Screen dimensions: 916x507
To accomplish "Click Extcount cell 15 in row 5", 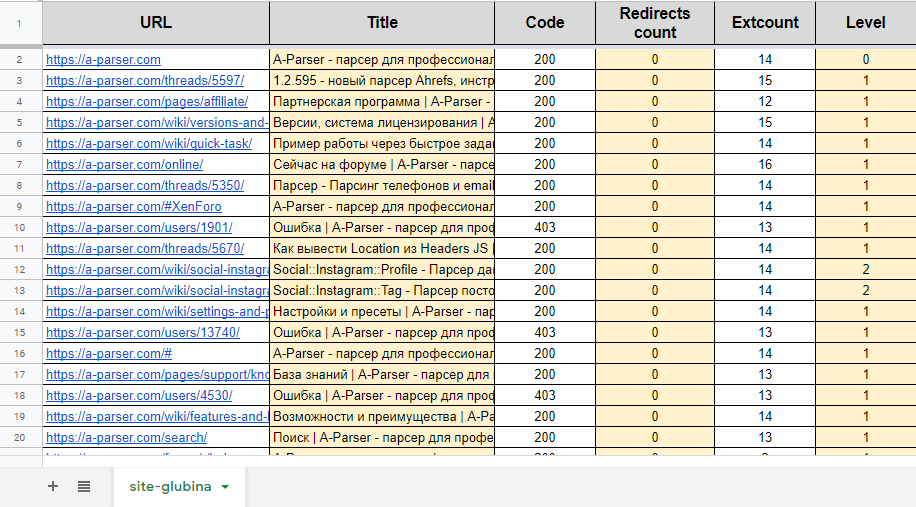I will [x=765, y=123].
